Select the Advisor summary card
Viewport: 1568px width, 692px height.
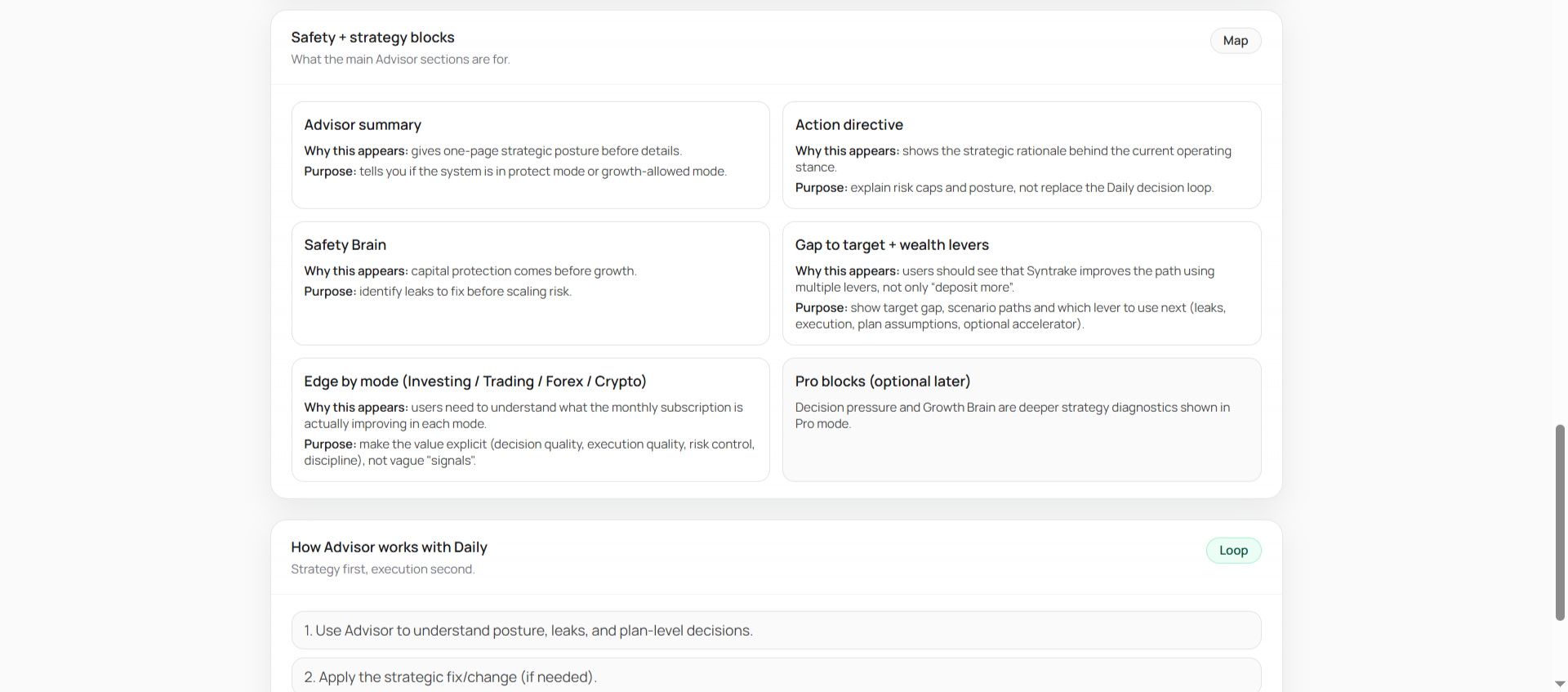530,155
